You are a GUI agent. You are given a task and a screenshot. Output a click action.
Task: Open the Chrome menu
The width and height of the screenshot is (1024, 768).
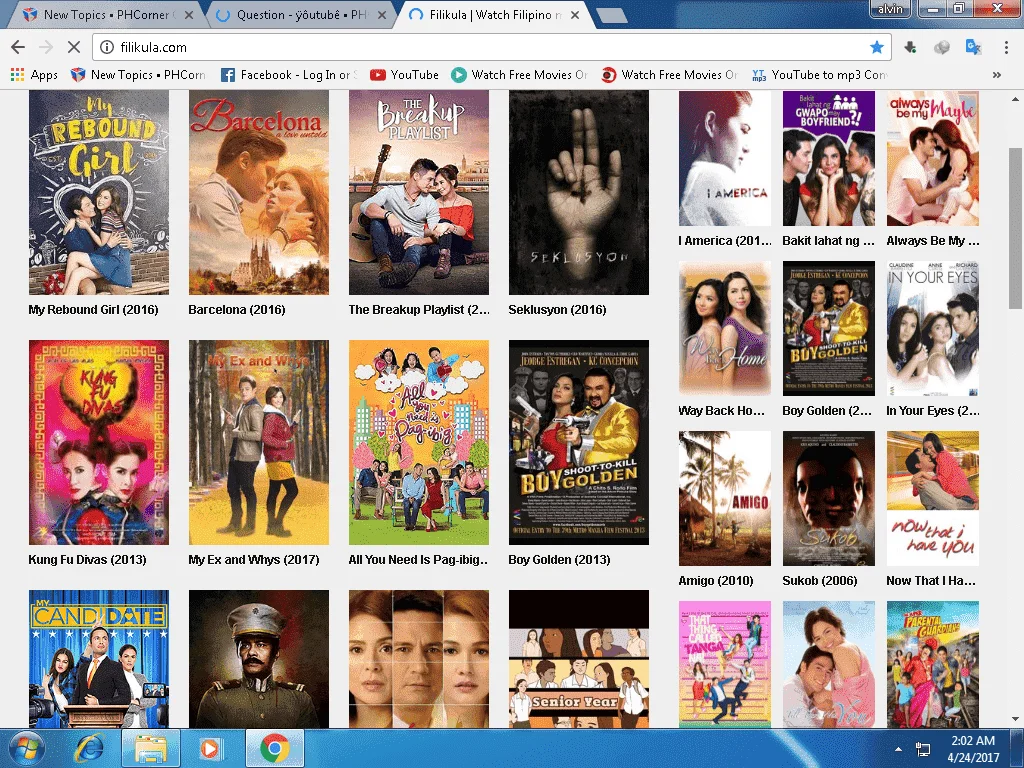(1006, 47)
